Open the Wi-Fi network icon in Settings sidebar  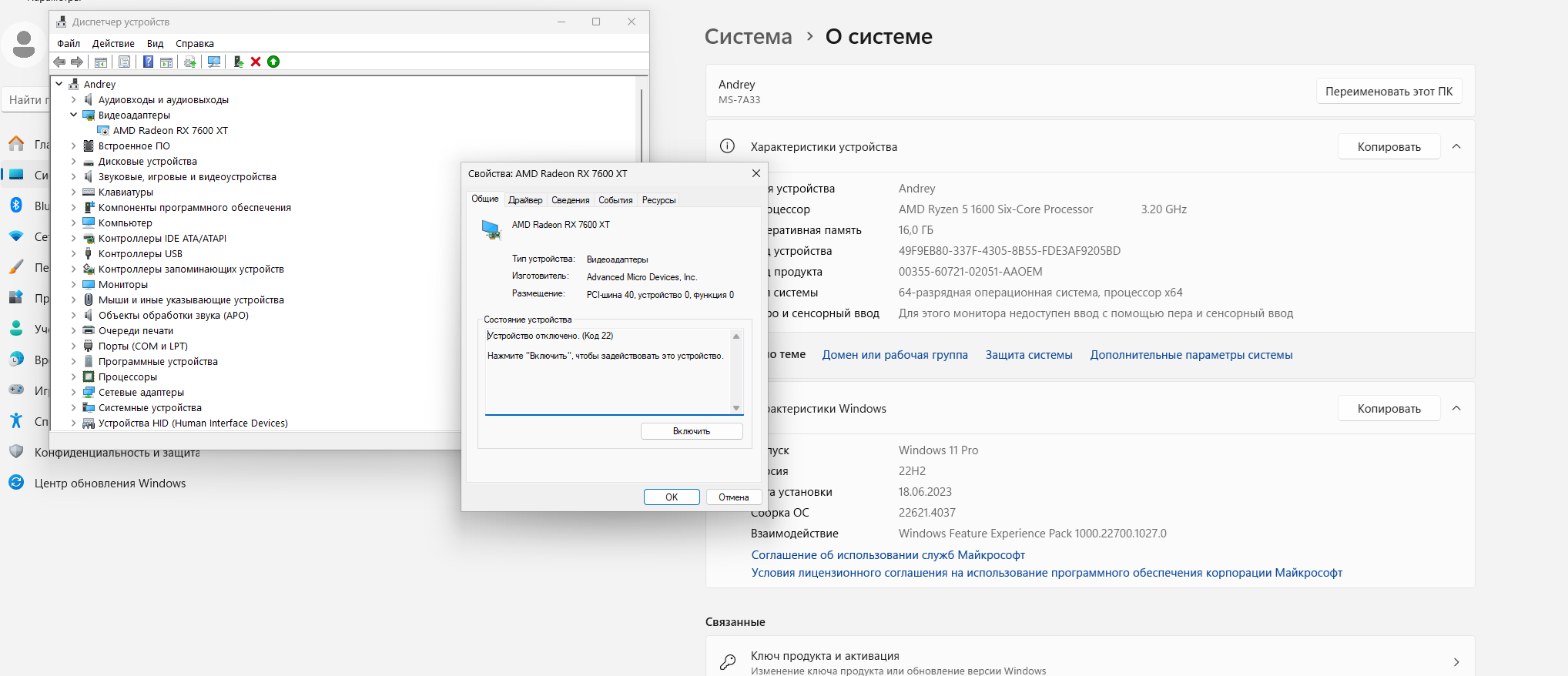(16, 236)
